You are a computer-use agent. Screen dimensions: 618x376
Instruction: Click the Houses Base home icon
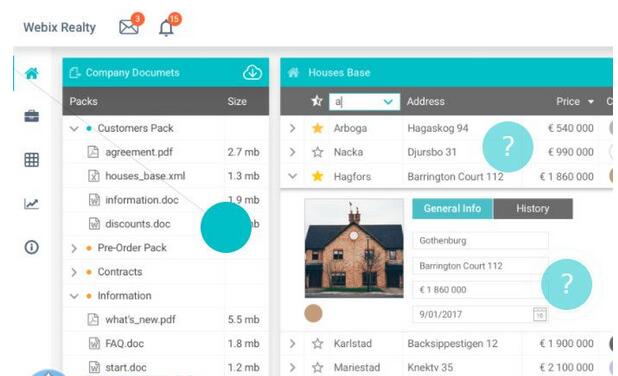(x=293, y=73)
